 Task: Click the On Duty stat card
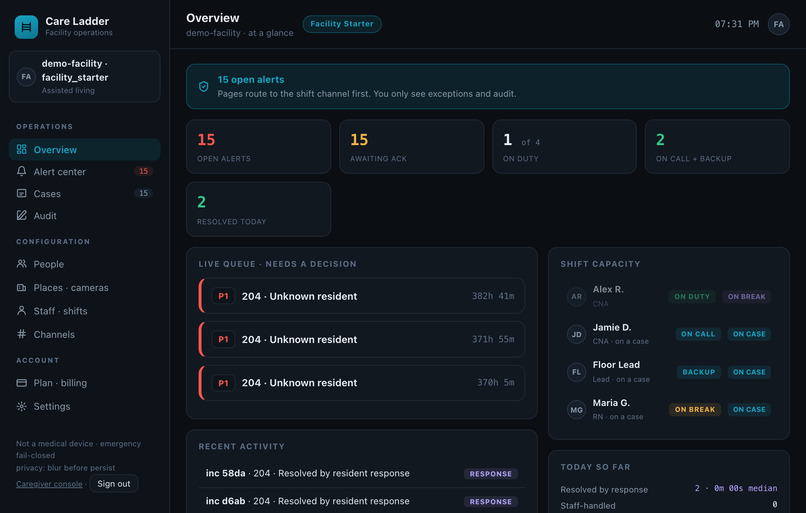[x=564, y=146]
